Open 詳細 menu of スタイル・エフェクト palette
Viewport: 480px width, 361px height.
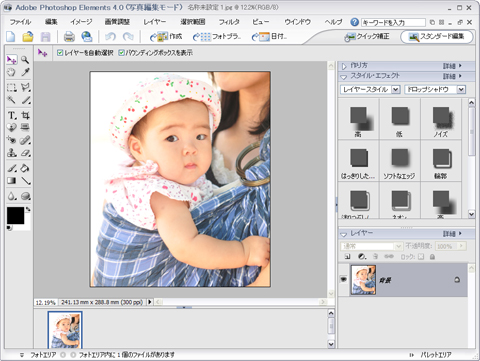[x=452, y=76]
